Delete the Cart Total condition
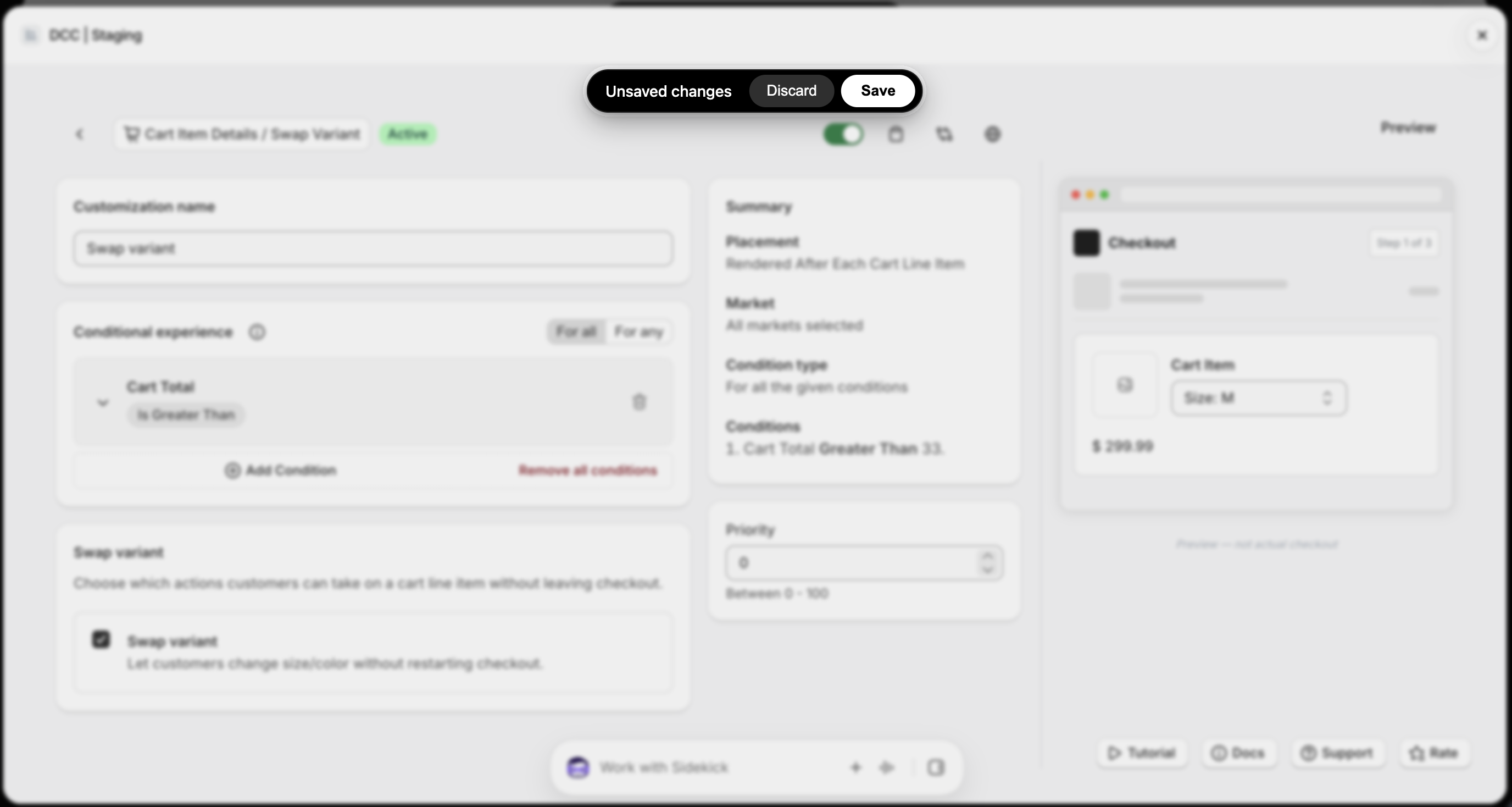1512x807 pixels. tap(639, 402)
